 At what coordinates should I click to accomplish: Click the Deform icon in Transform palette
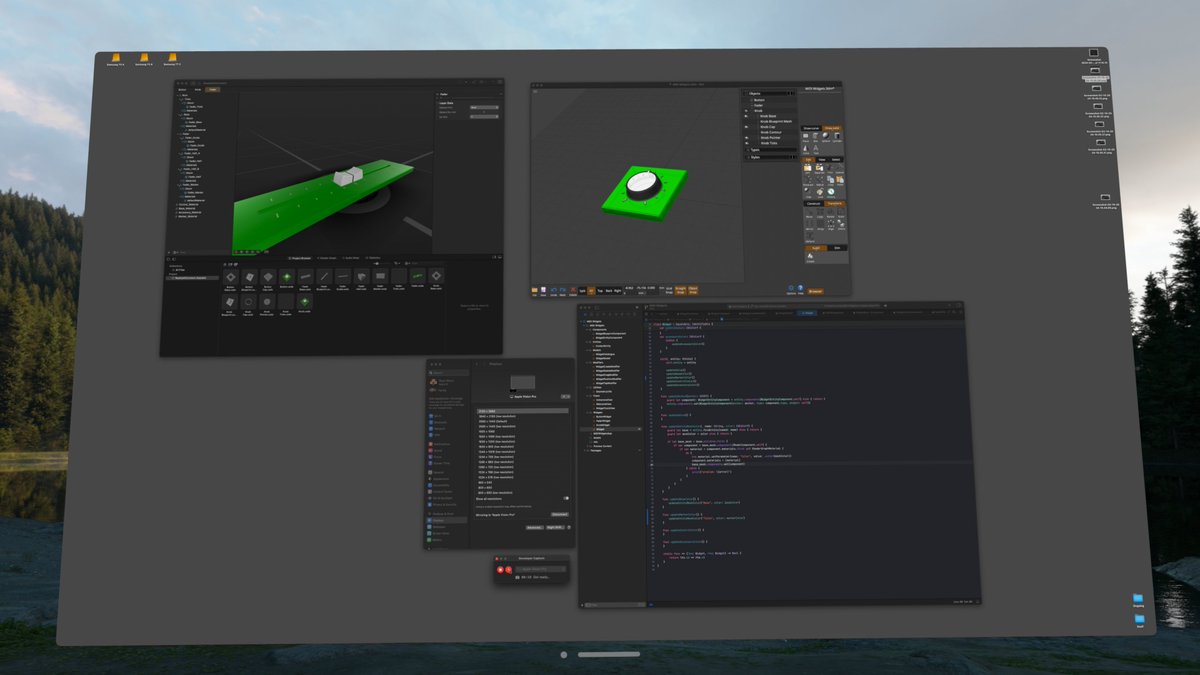(809, 236)
